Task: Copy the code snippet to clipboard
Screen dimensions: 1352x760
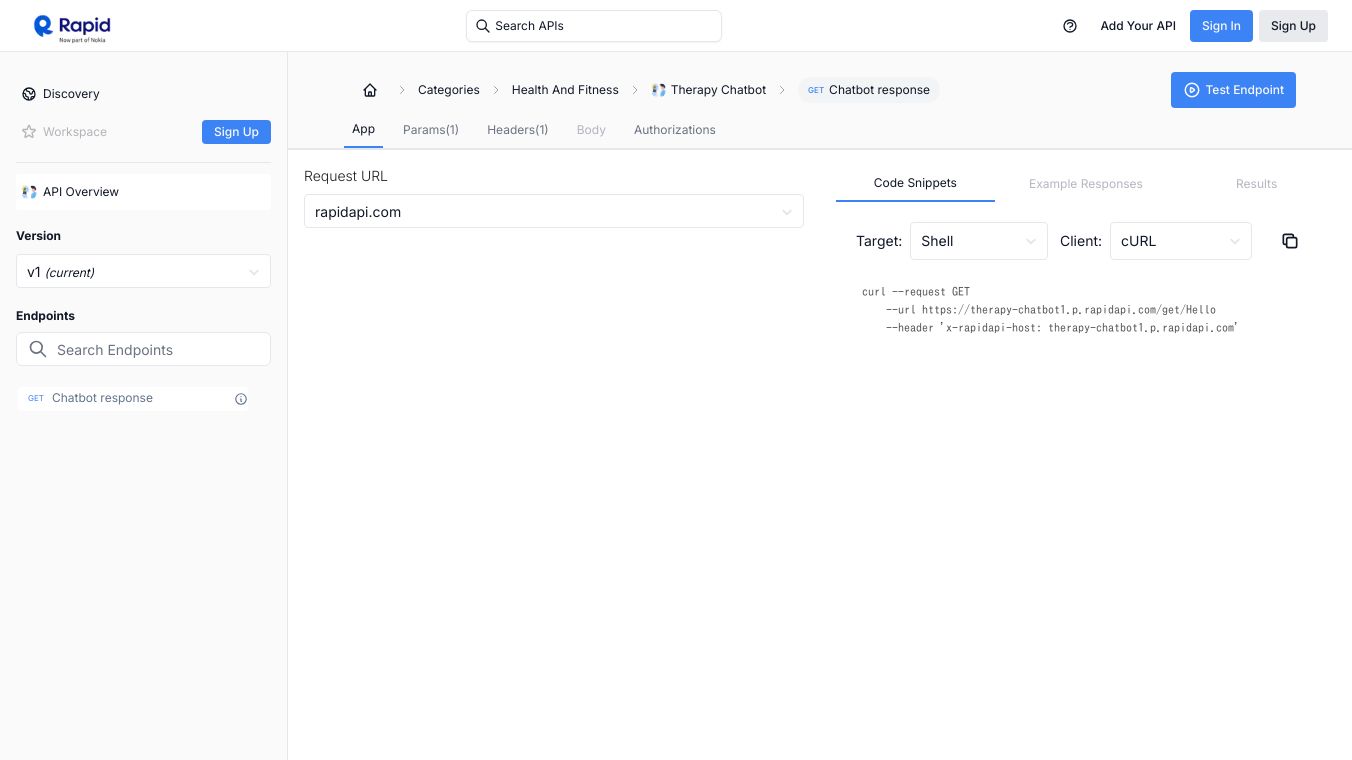Action: (x=1290, y=241)
